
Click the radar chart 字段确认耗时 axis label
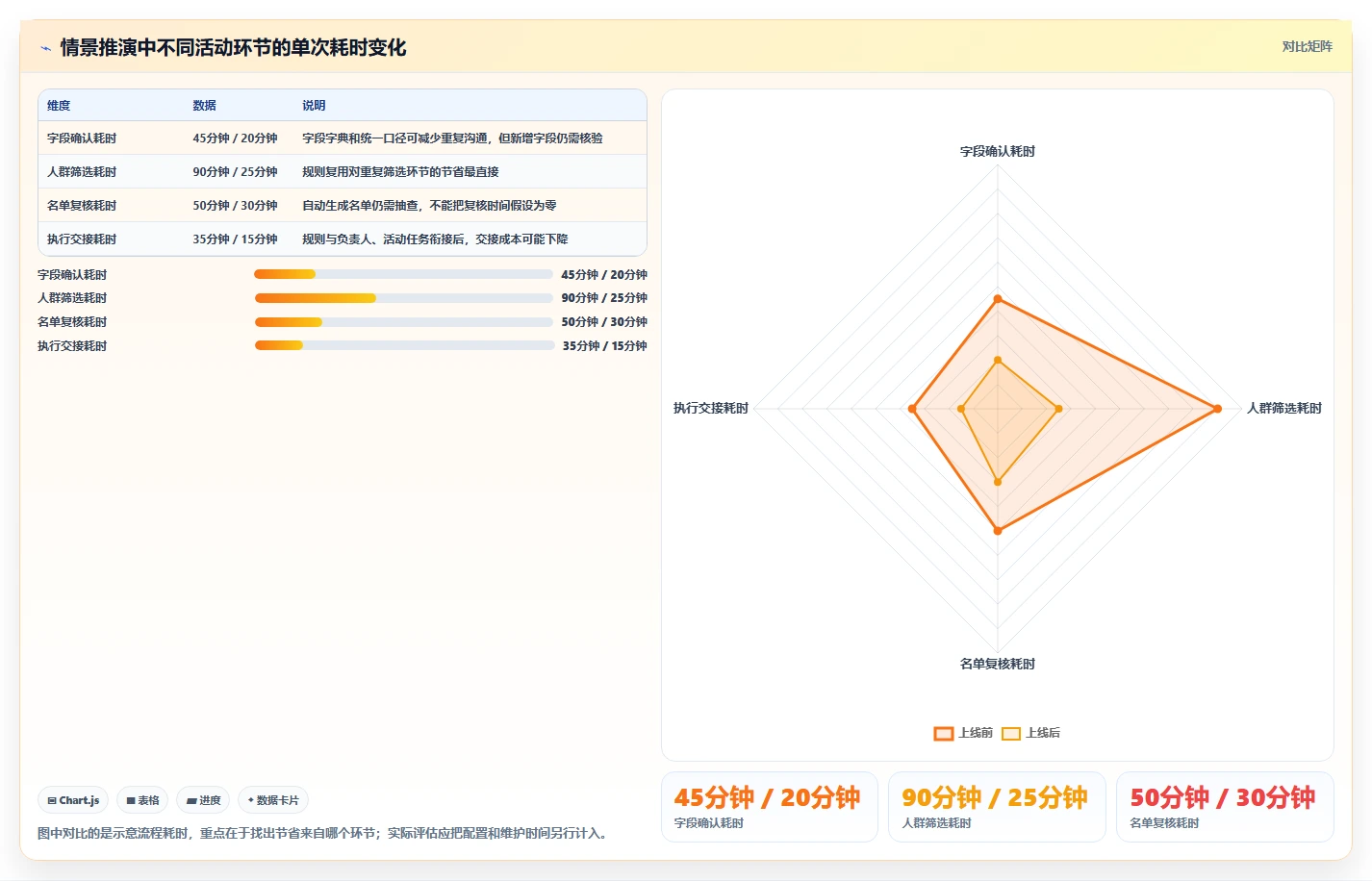point(998,152)
